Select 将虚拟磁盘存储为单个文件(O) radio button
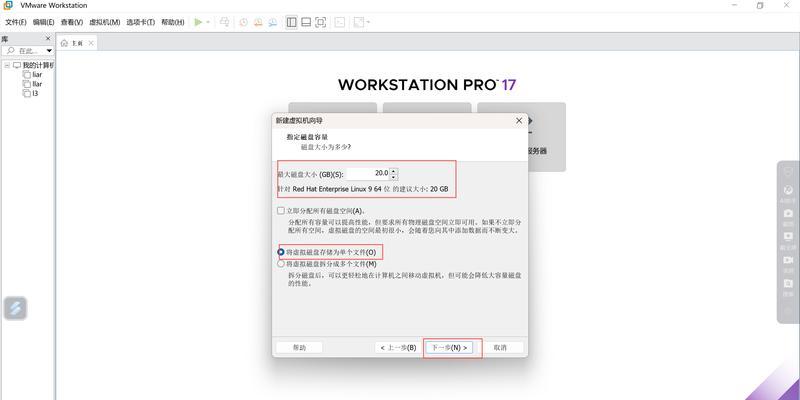Viewport: 800px width, 400px height. click(281, 252)
